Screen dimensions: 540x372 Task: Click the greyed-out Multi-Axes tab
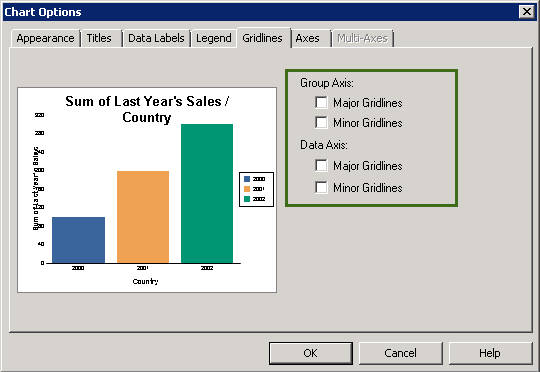pos(362,38)
